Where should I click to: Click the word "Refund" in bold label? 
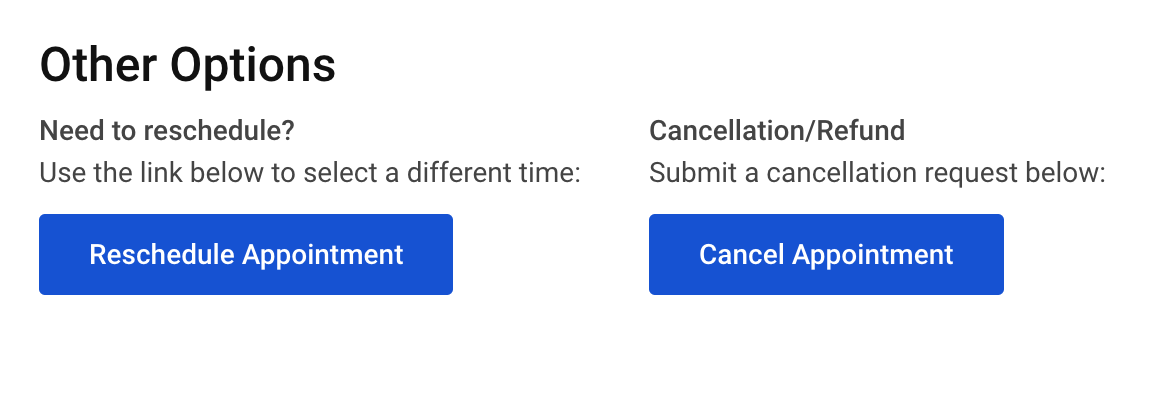(x=860, y=131)
